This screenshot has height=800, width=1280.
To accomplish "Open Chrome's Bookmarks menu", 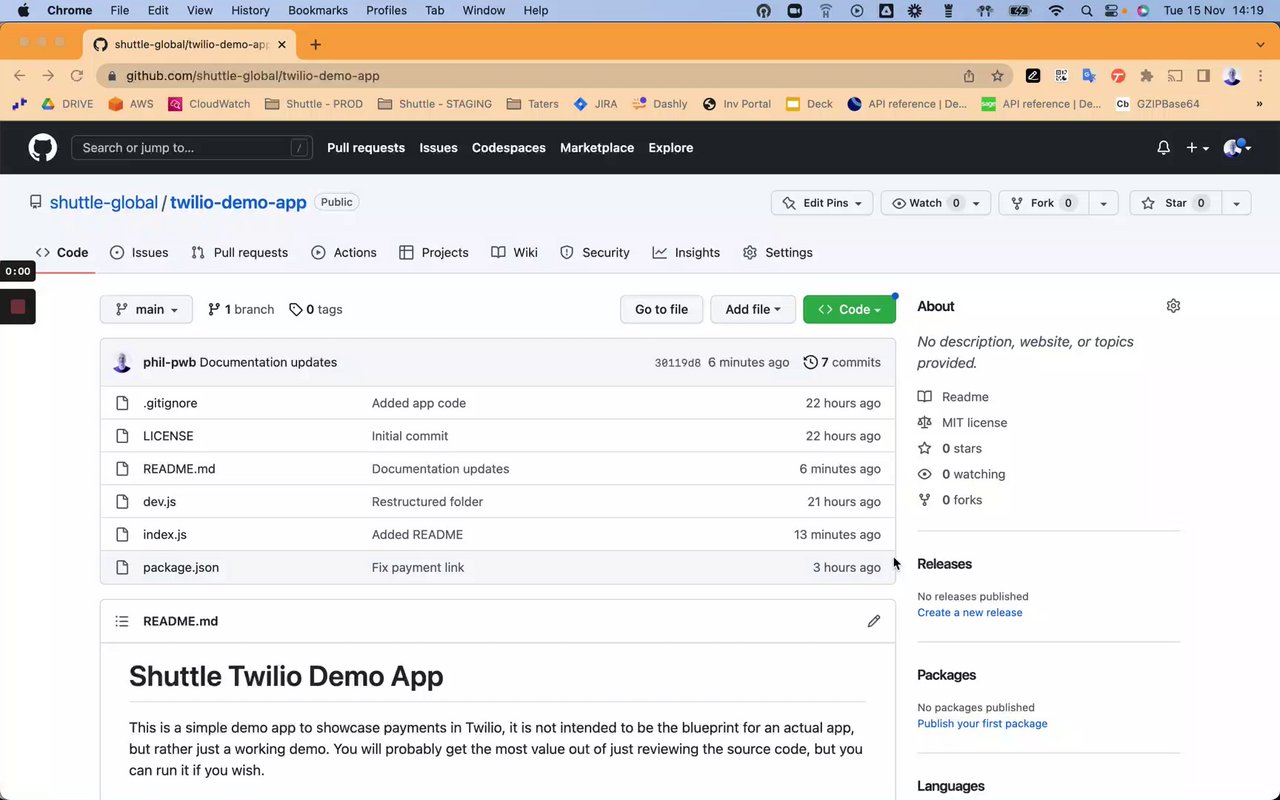I will (x=318, y=11).
